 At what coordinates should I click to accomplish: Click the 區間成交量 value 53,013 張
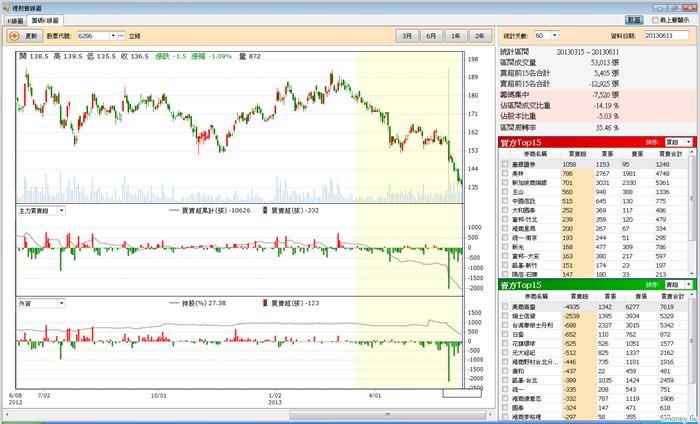point(604,62)
